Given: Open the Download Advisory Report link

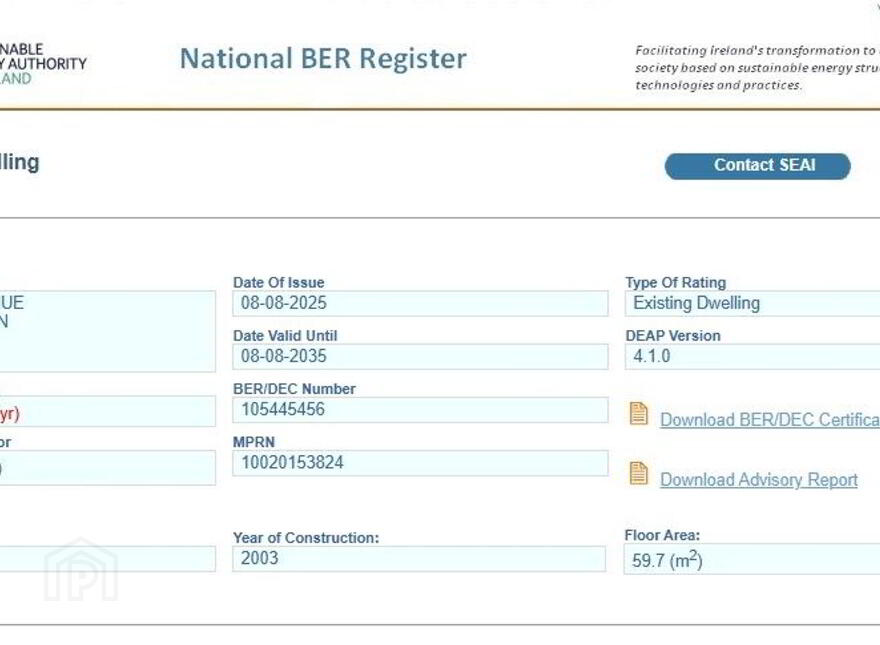Looking at the screenshot, I should [x=759, y=479].
